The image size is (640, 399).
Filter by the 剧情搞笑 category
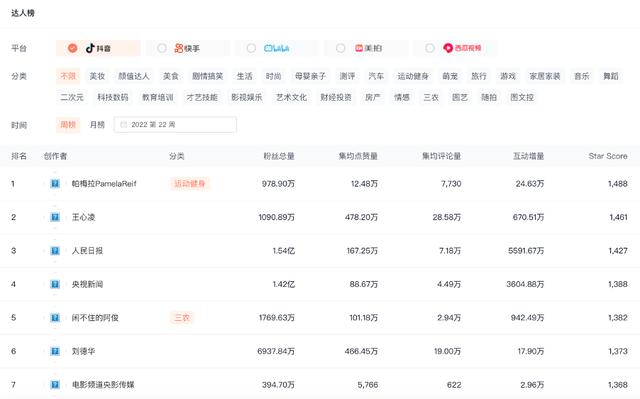point(208,76)
